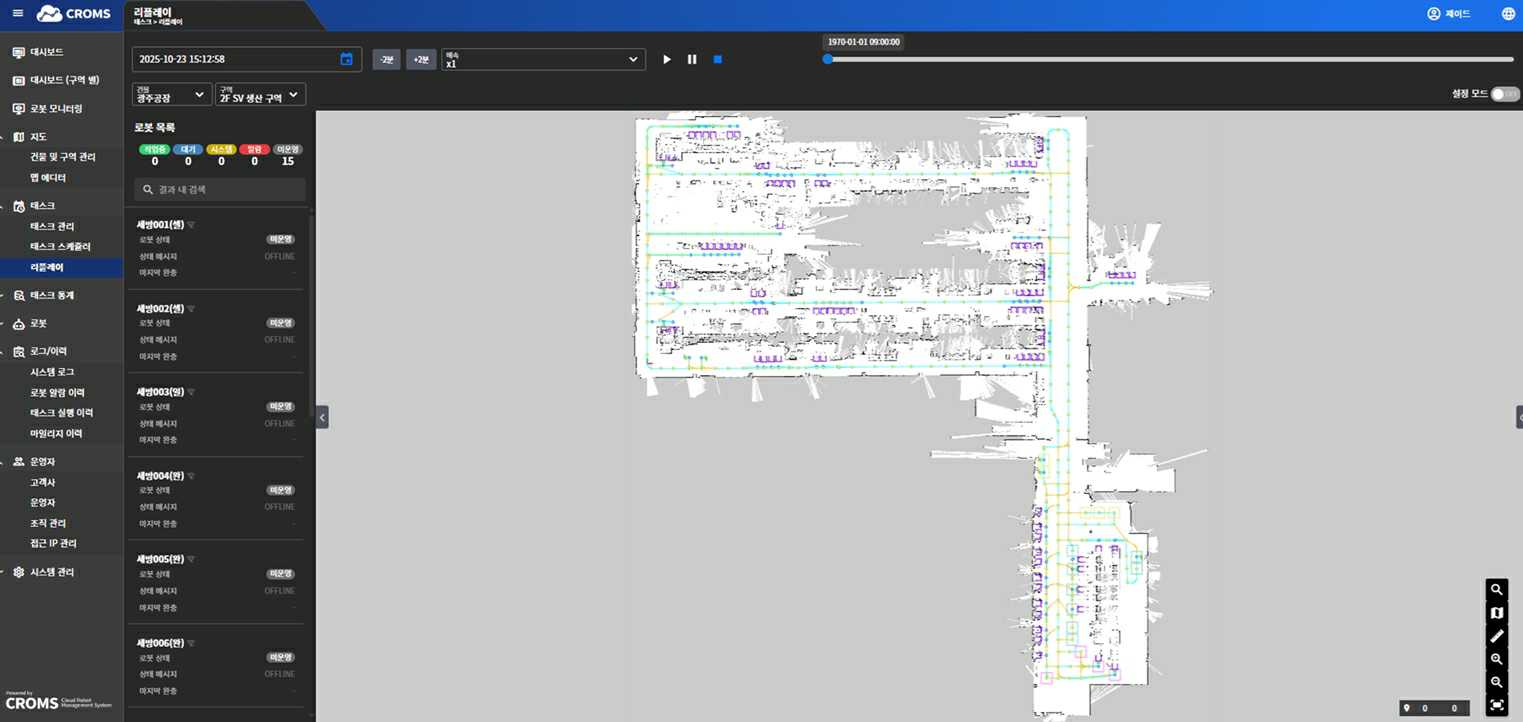Pause the replay playback
This screenshot has height=722, width=1523.
[x=692, y=59]
